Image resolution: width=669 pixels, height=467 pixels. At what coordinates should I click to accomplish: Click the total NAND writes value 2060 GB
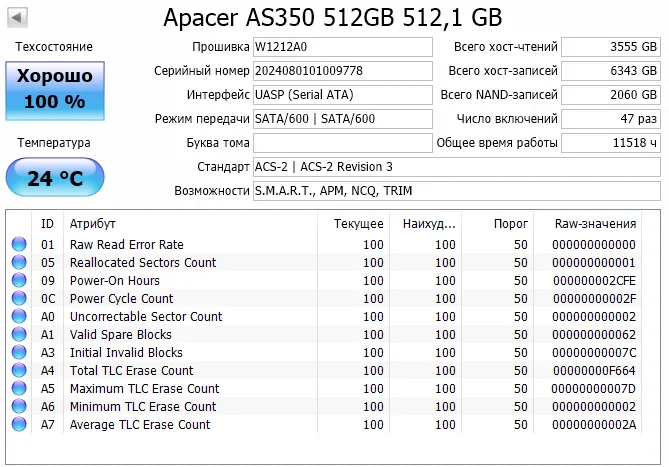(611, 95)
